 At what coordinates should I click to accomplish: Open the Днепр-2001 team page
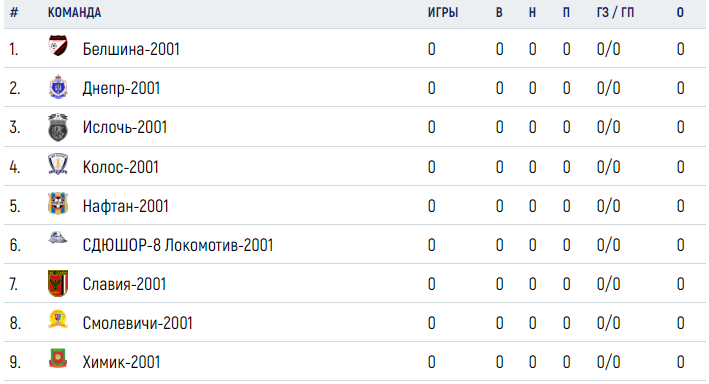click(121, 88)
